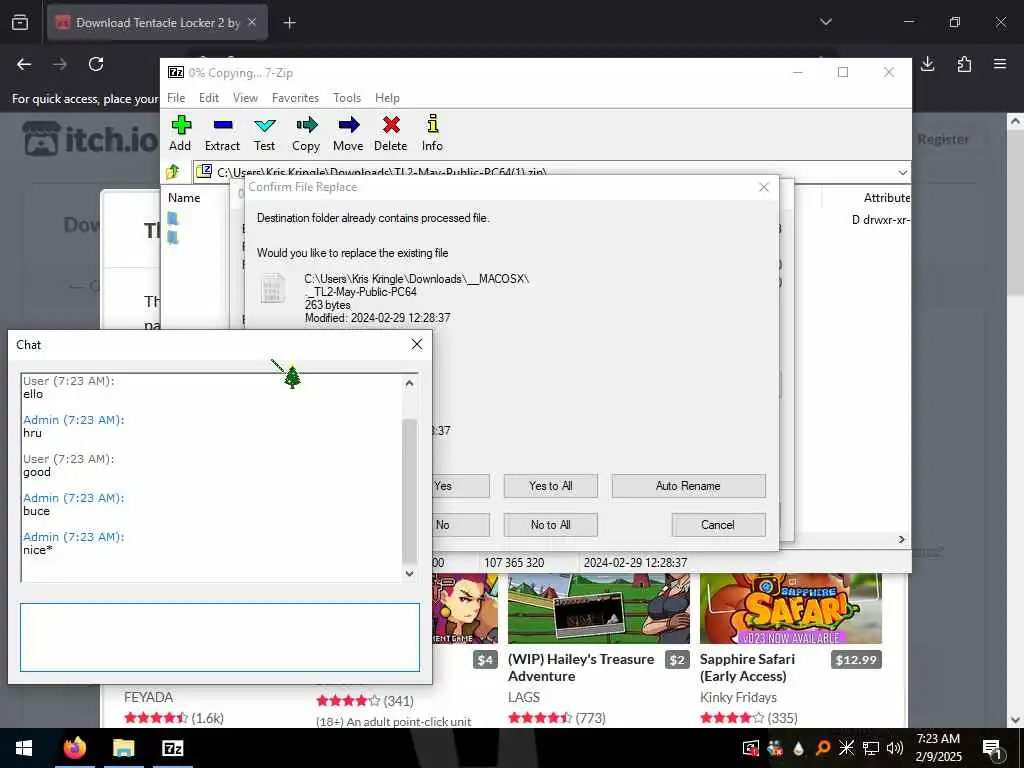Click the Firefox taskbar icon
The width and height of the screenshot is (1024, 768).
tap(74, 748)
